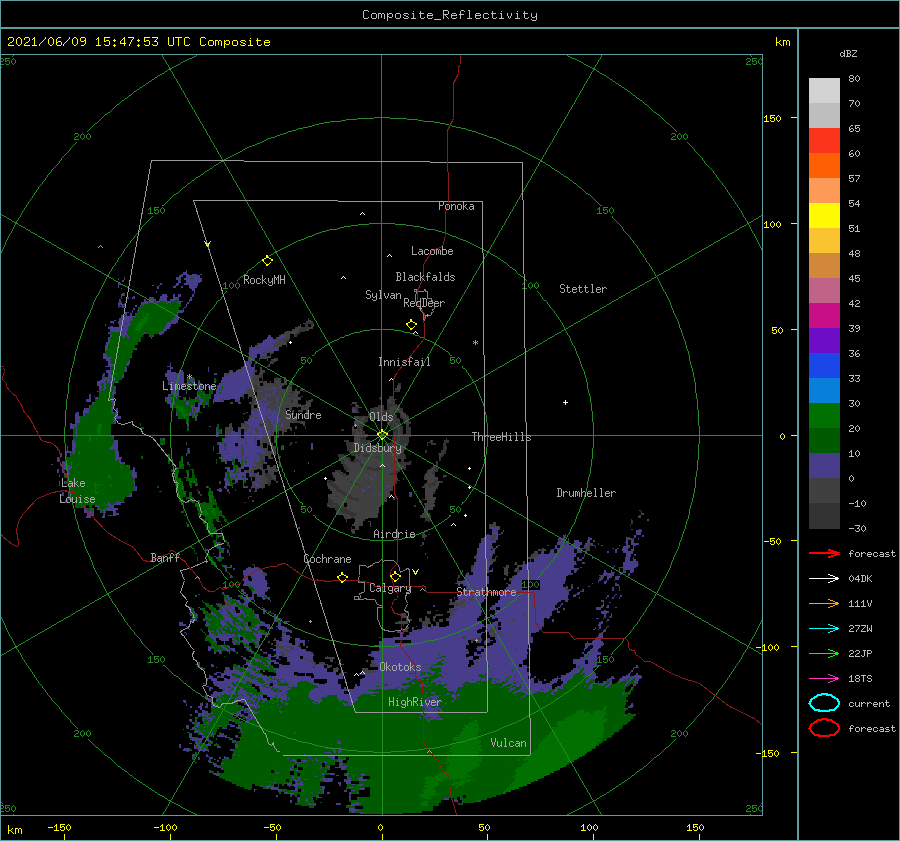Click the Drumheller label
Viewport: 900px width, 841px height.
[586, 493]
